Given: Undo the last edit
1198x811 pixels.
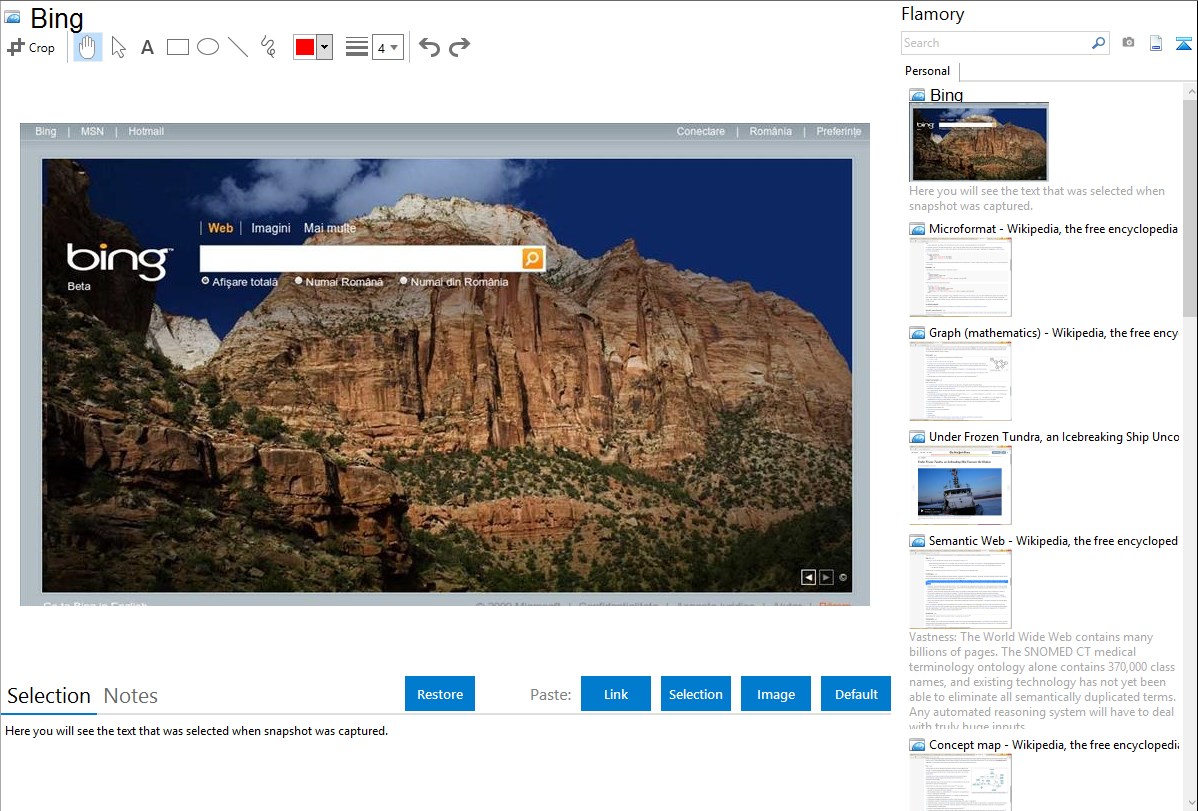Looking at the screenshot, I should pos(429,47).
